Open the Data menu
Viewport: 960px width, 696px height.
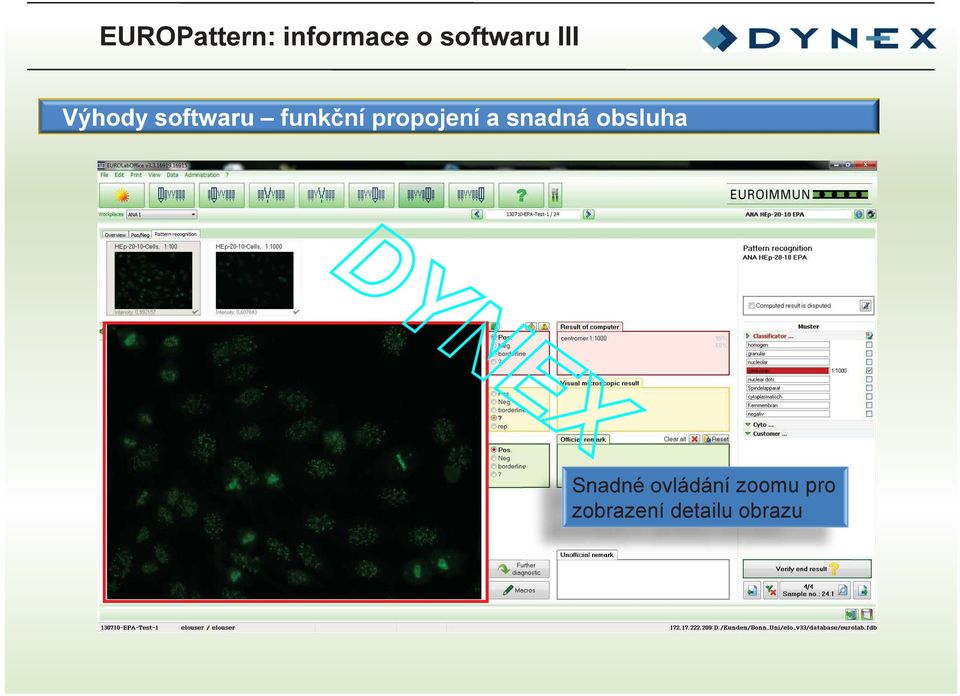click(x=173, y=175)
